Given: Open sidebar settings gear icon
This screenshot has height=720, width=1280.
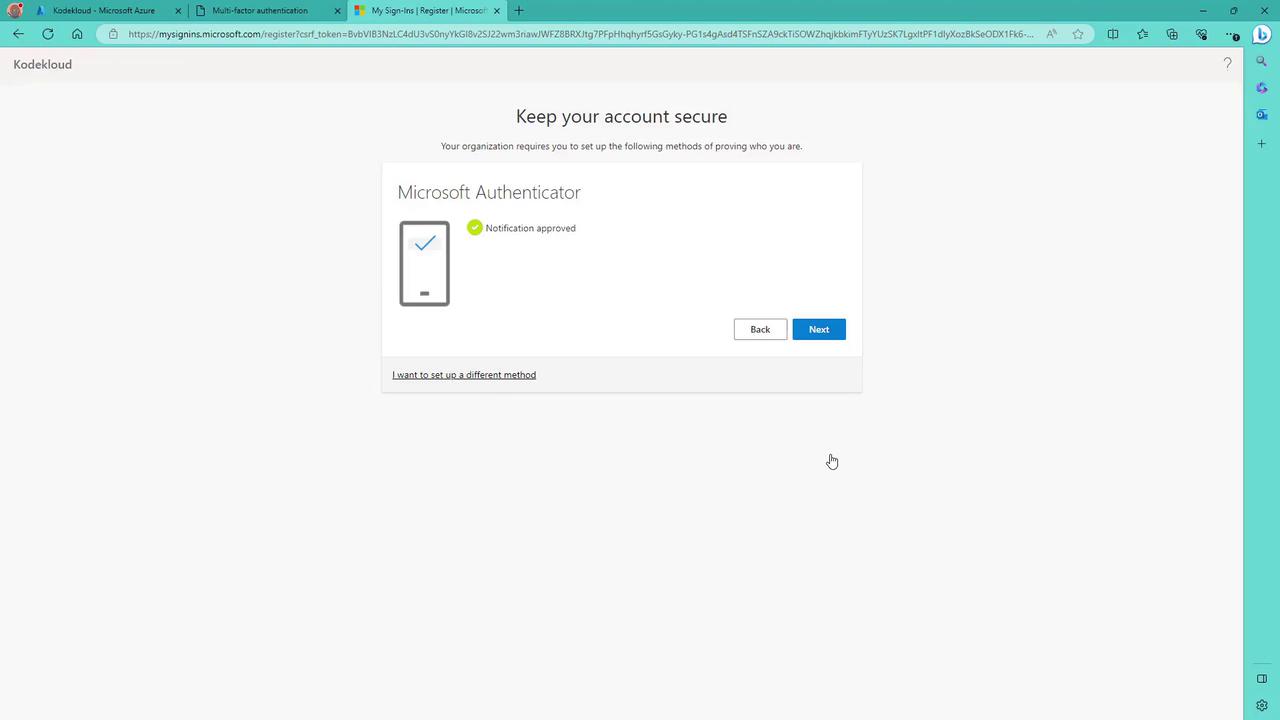Looking at the screenshot, I should pos(1262,705).
